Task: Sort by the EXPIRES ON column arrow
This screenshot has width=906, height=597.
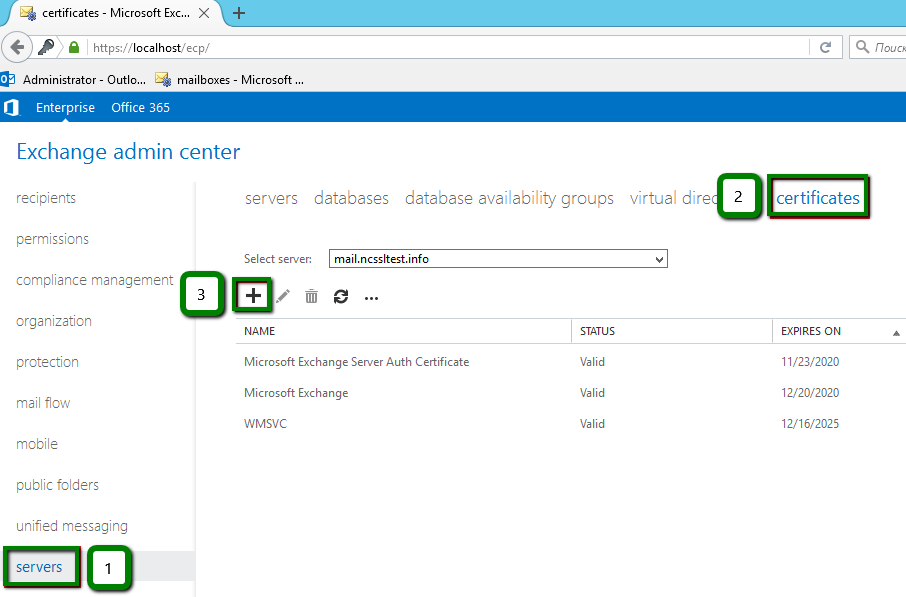Action: 896,333
